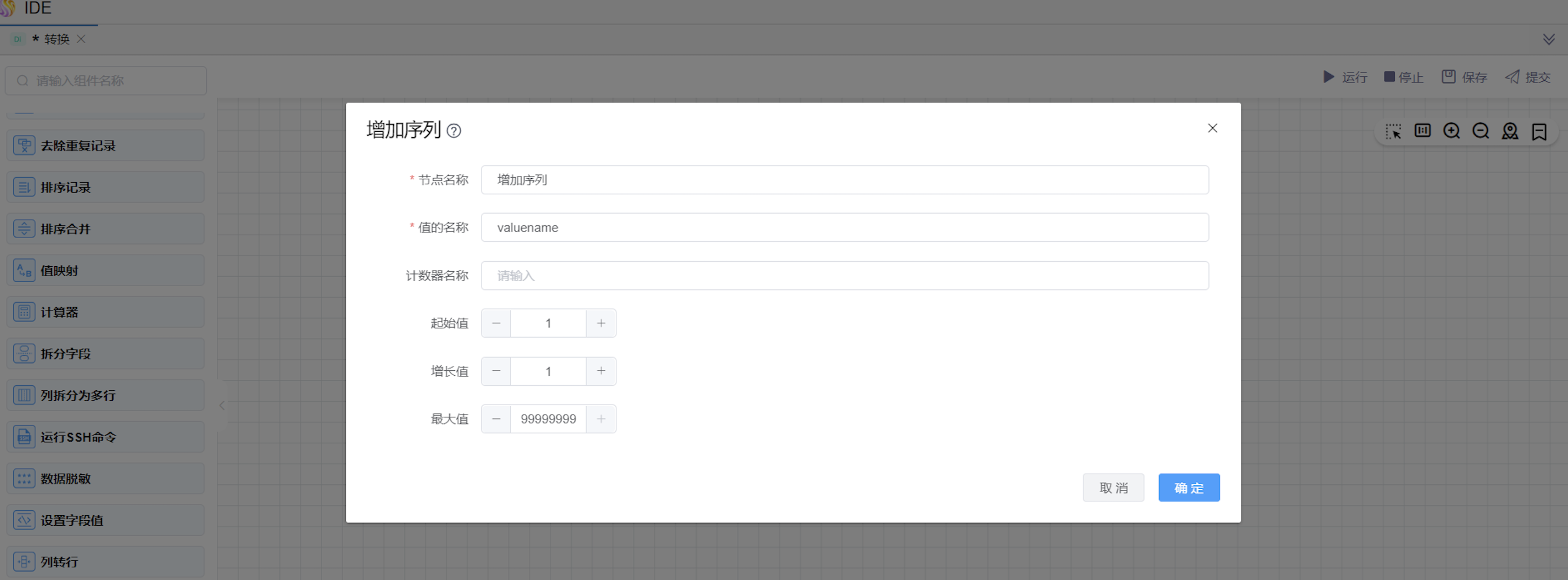1568x580 pixels.
Task: Click the 运行 run button
Action: 1345,77
